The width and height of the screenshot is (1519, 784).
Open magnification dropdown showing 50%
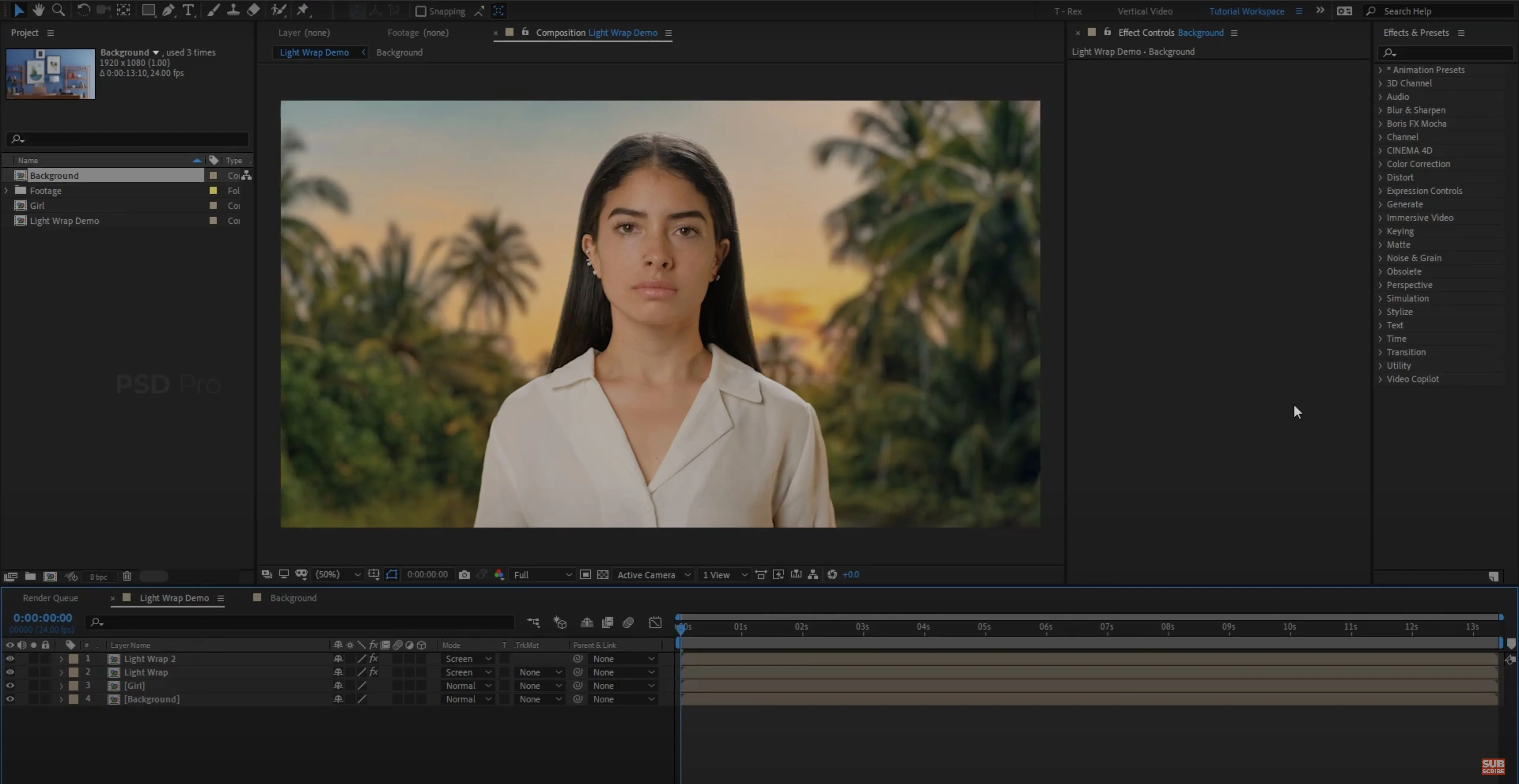[338, 575]
